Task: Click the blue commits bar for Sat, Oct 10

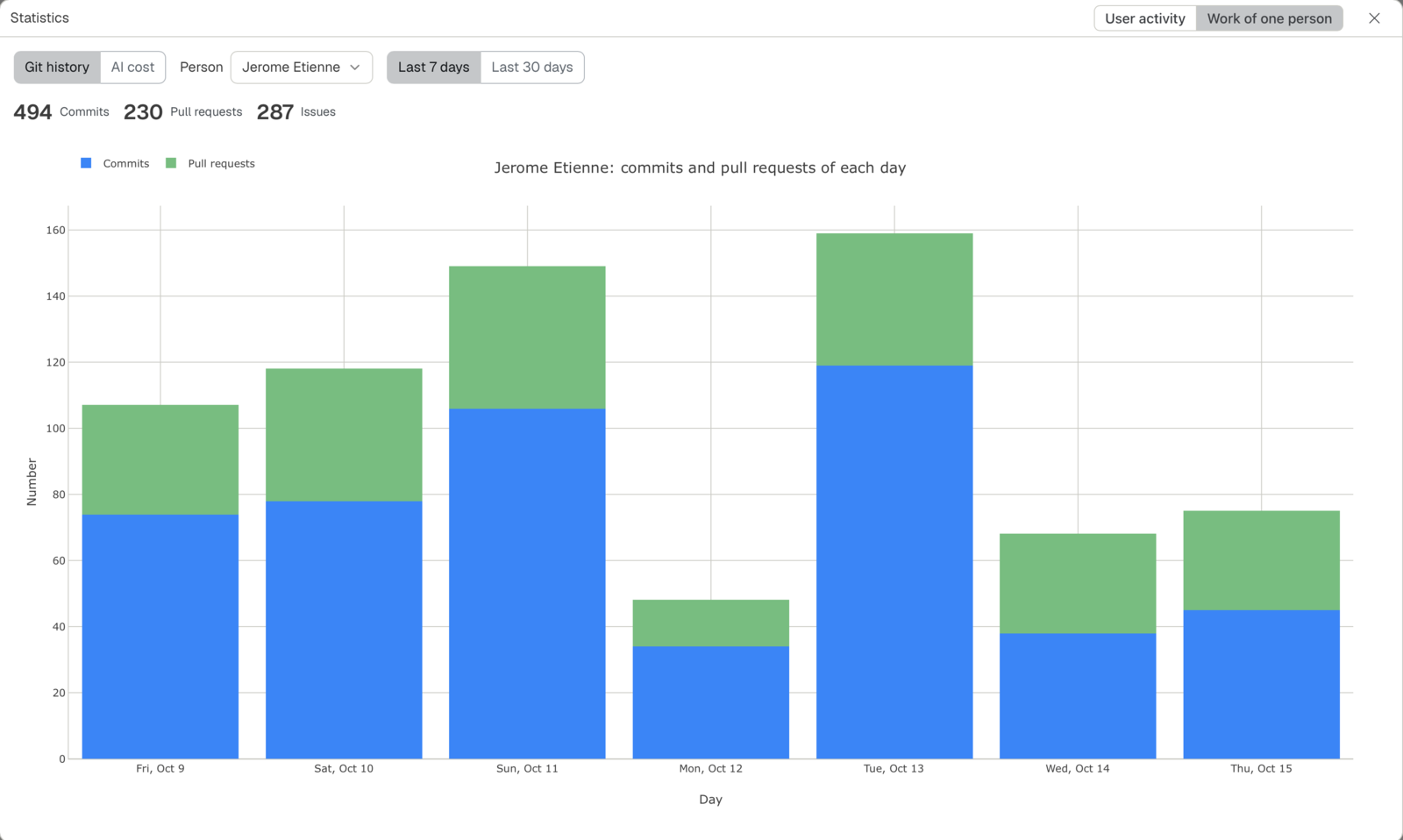Action: tap(344, 630)
